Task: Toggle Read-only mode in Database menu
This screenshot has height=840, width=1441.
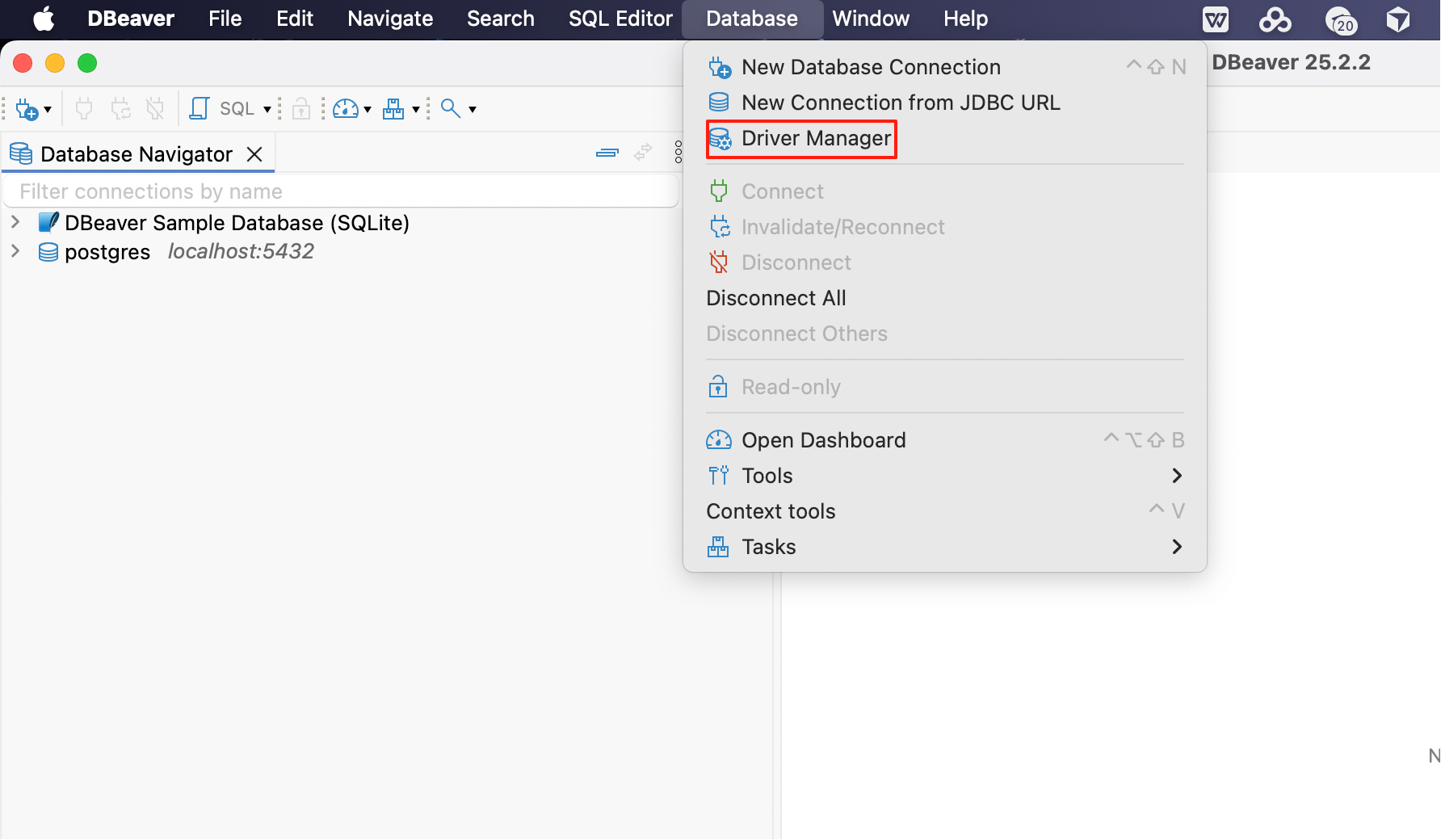Action: click(x=791, y=388)
